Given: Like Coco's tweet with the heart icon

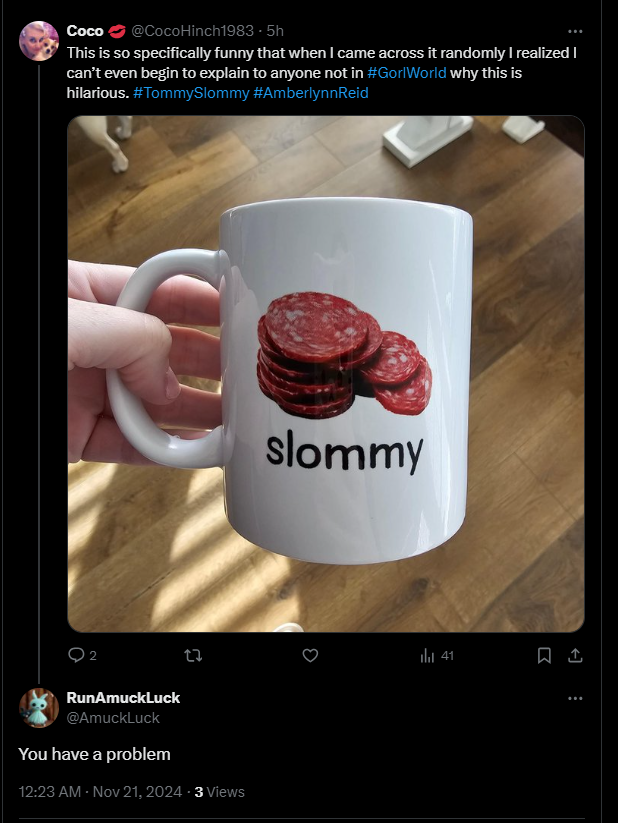Looking at the screenshot, I should coord(310,655).
